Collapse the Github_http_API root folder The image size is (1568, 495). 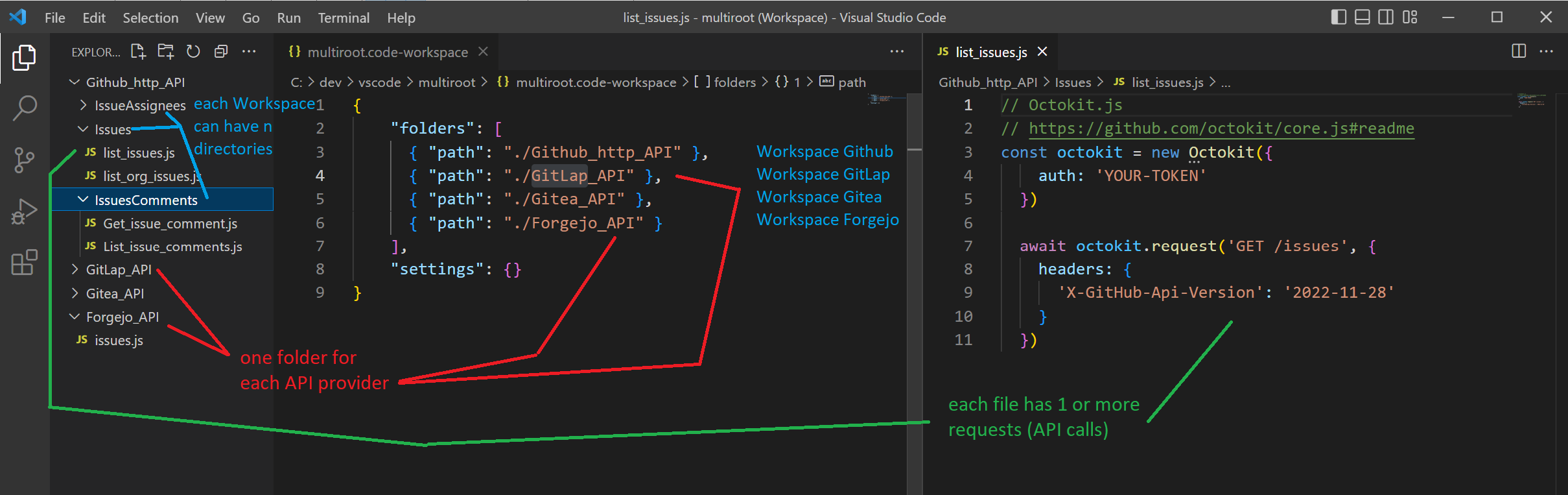pos(75,82)
